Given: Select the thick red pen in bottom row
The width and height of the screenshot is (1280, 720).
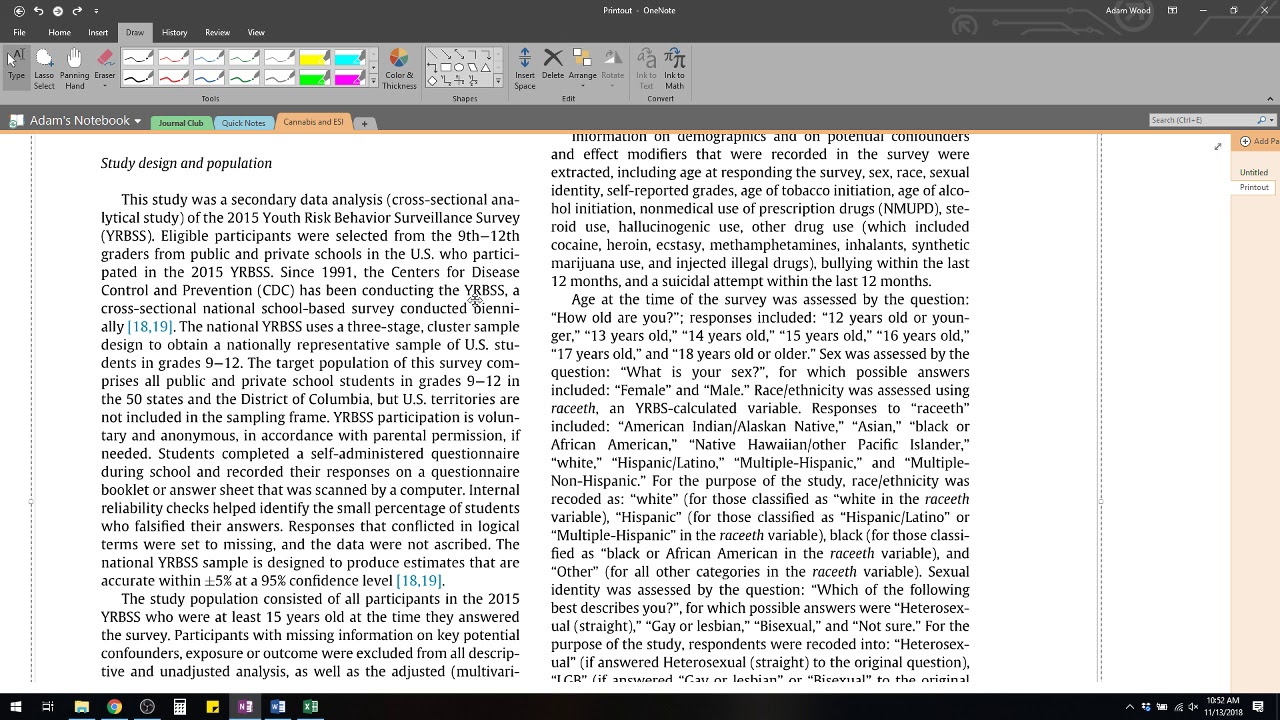Looking at the screenshot, I should (x=174, y=77).
